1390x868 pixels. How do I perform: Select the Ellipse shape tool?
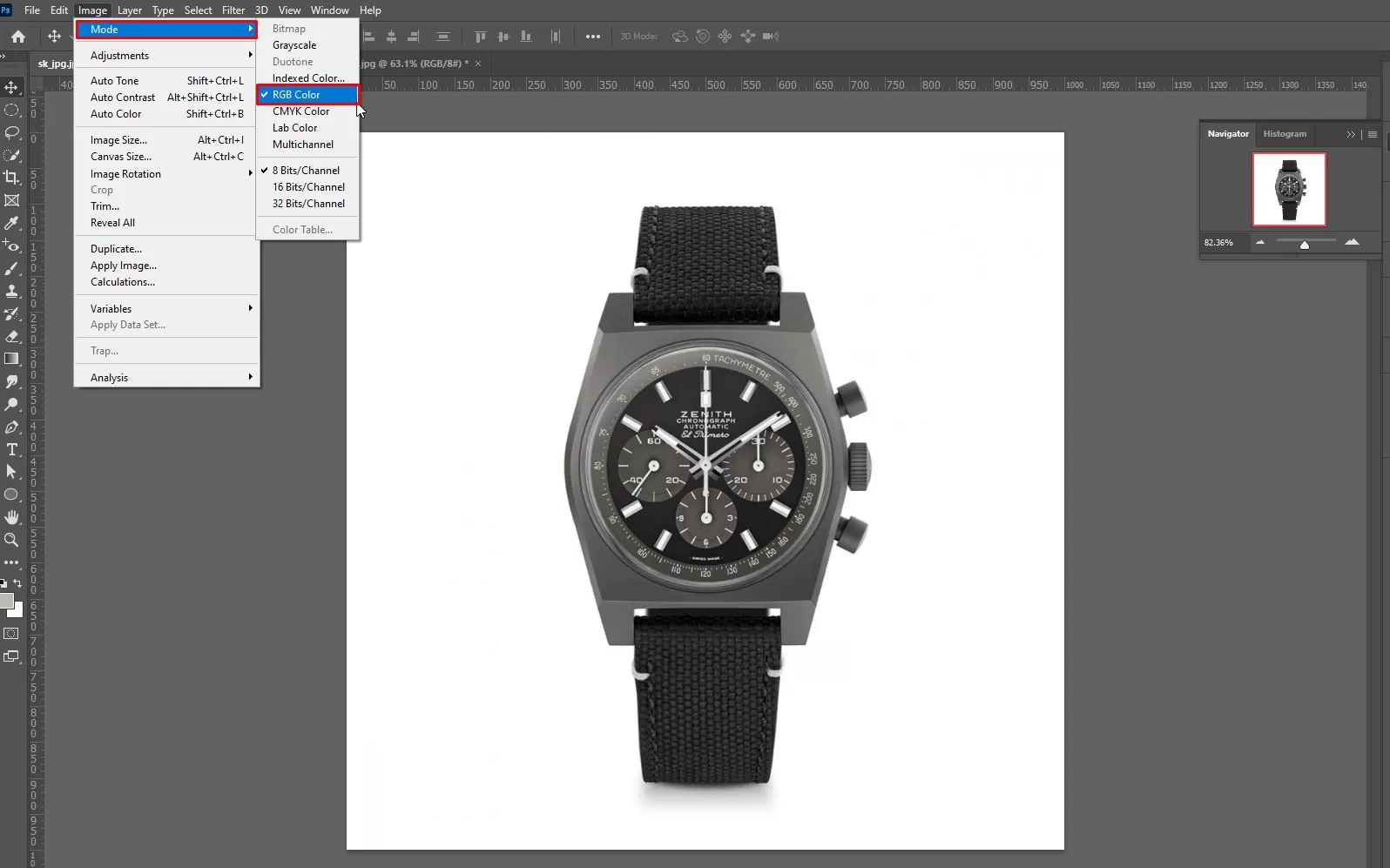[11, 495]
